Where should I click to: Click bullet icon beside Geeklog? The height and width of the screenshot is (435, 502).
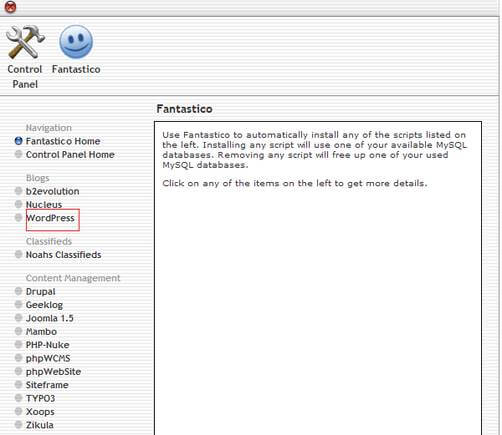point(19,304)
